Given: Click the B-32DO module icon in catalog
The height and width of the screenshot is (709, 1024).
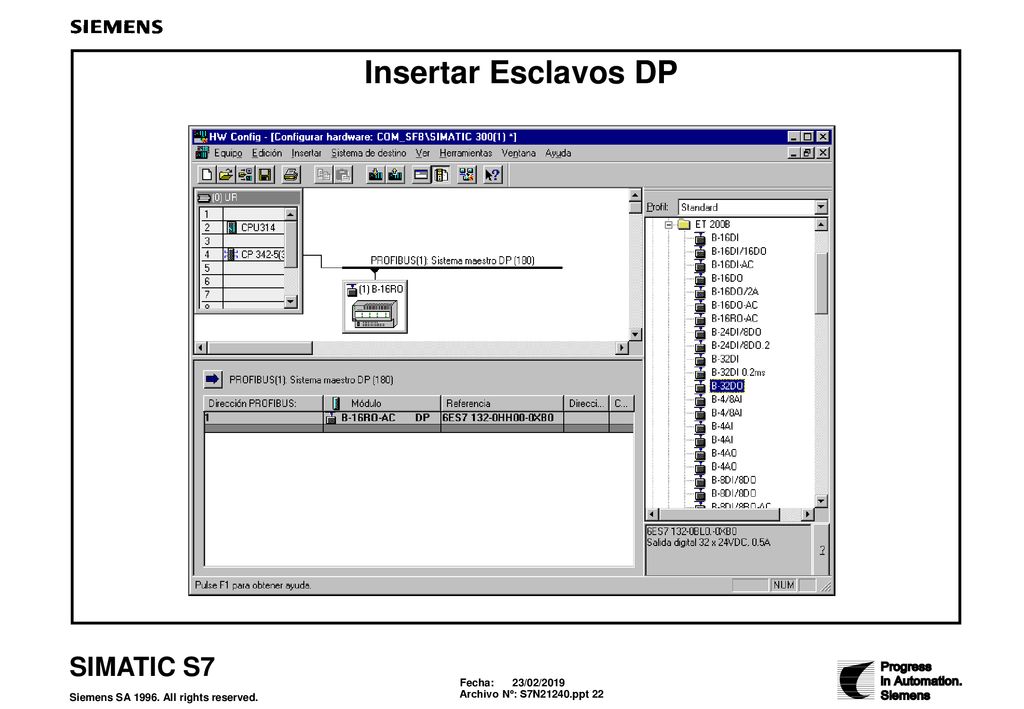Looking at the screenshot, I should click(700, 386).
